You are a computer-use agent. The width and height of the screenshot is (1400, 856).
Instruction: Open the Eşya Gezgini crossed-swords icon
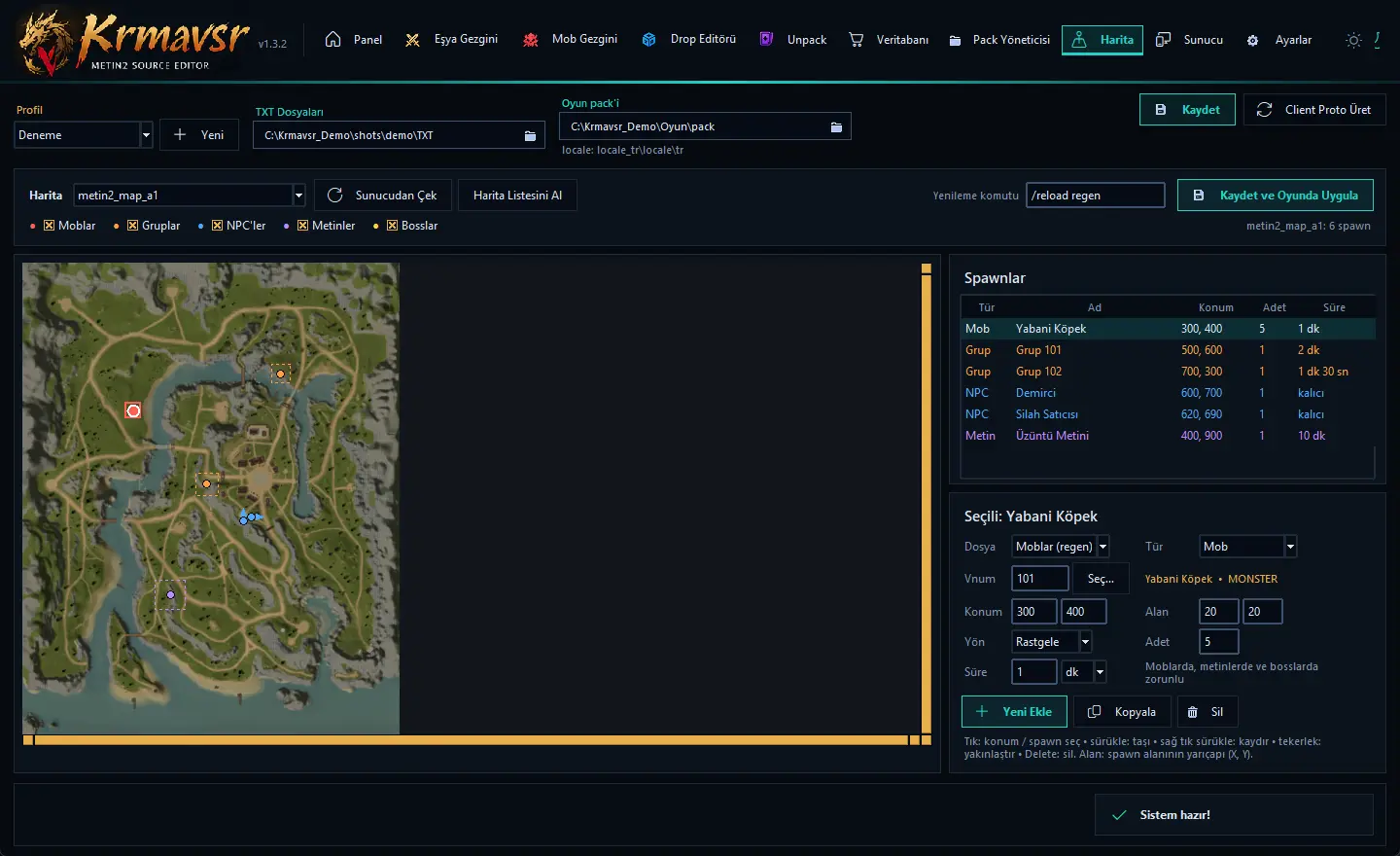pos(412,40)
